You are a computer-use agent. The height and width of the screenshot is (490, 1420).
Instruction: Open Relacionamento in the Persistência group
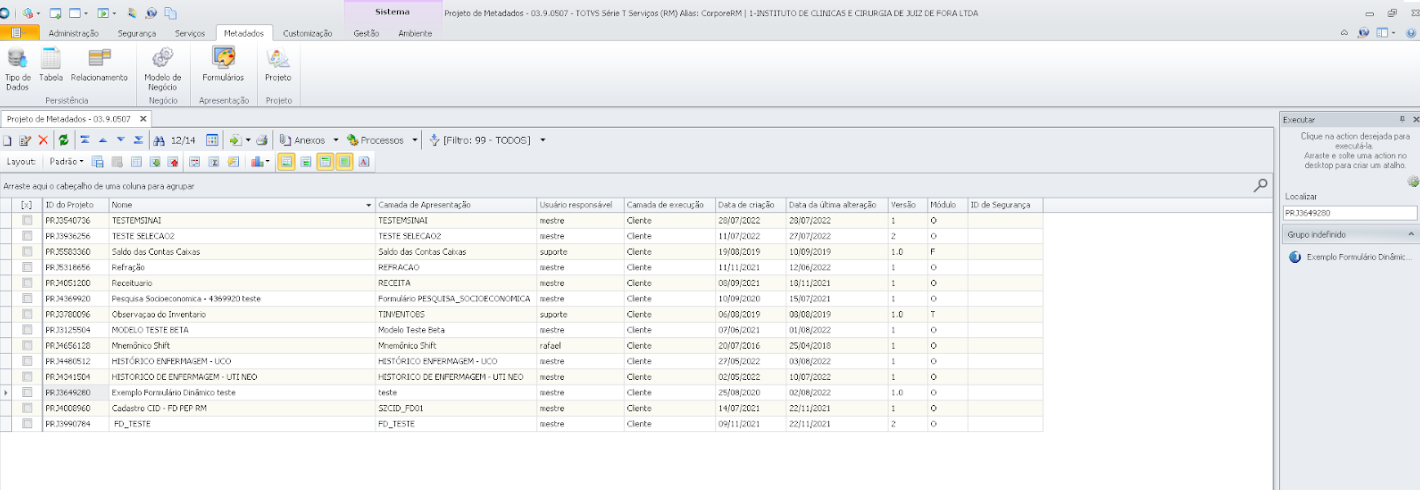(x=99, y=64)
